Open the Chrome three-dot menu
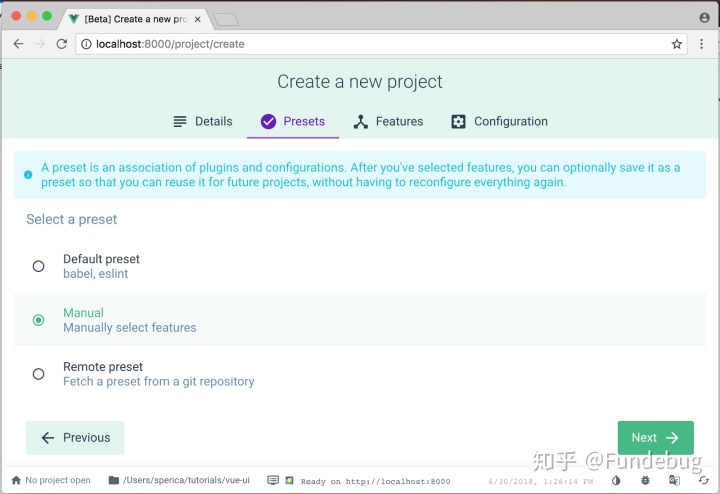The height and width of the screenshot is (494, 720). (701, 44)
